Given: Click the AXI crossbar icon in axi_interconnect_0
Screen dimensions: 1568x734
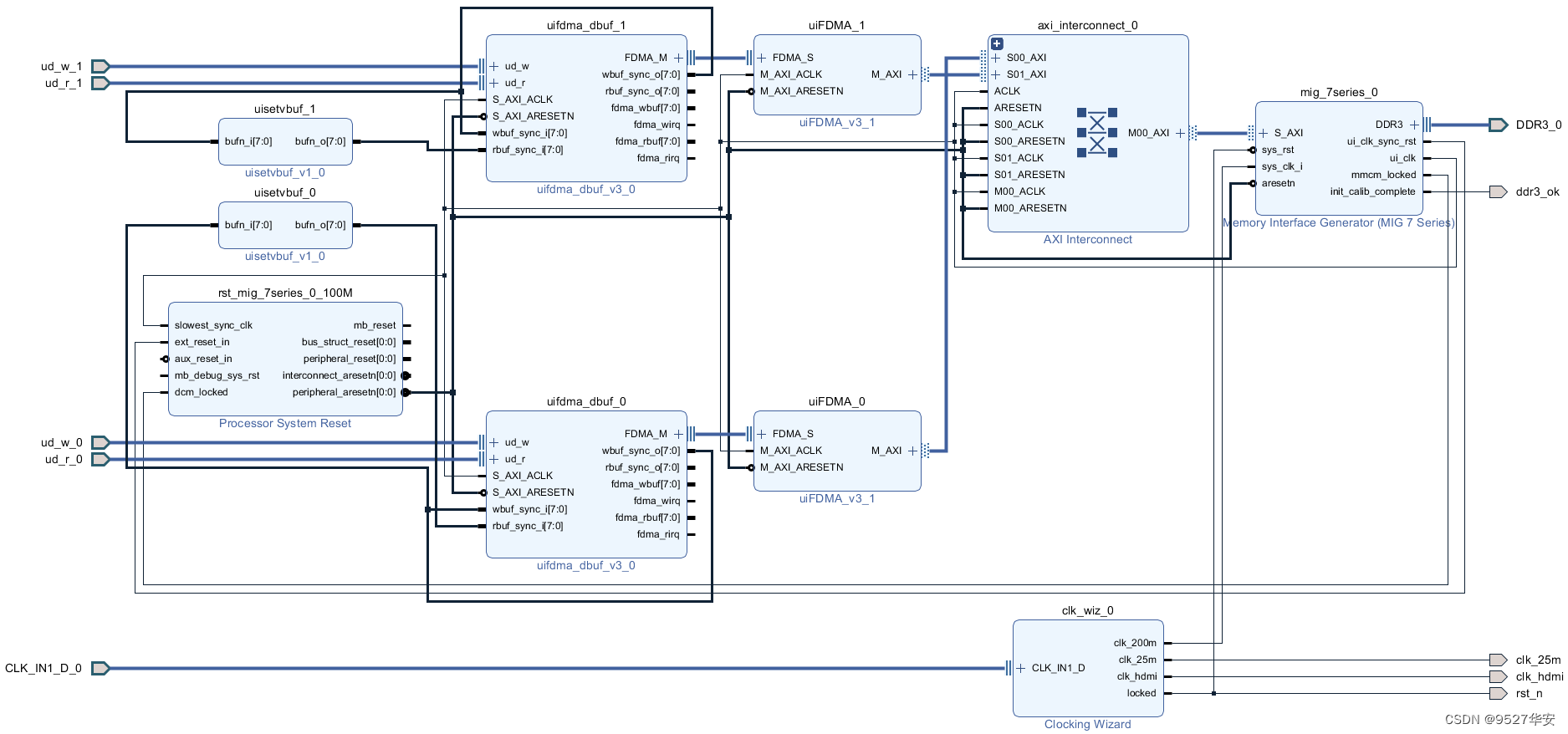Looking at the screenshot, I should point(1097,133).
